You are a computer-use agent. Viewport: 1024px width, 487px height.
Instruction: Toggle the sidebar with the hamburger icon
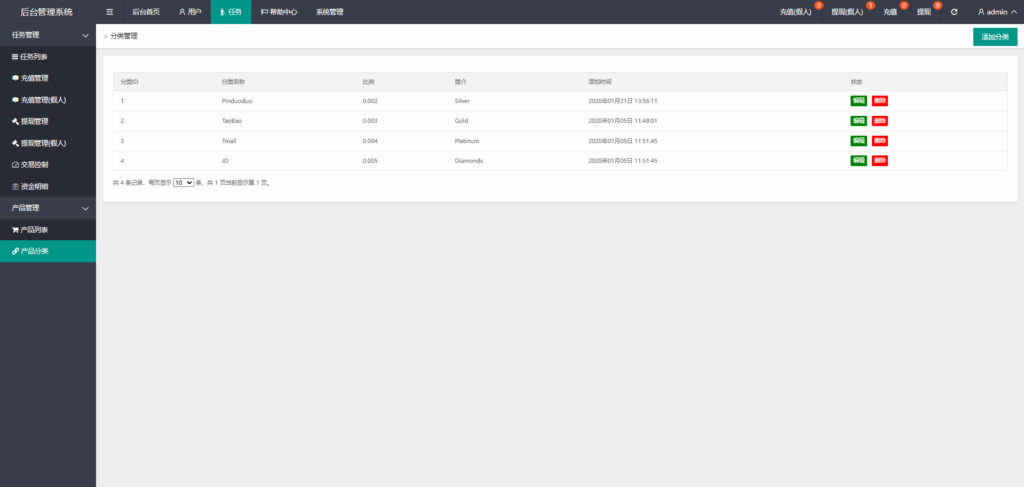(x=109, y=12)
